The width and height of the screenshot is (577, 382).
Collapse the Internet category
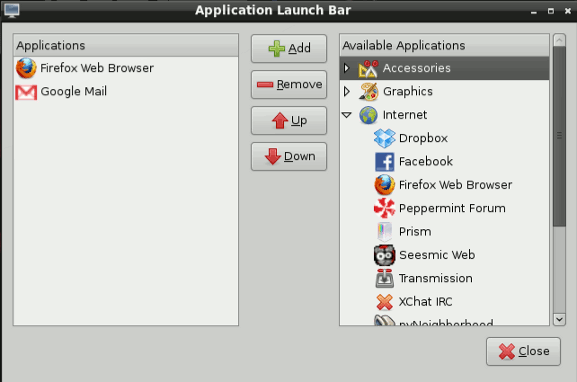click(x=346, y=115)
